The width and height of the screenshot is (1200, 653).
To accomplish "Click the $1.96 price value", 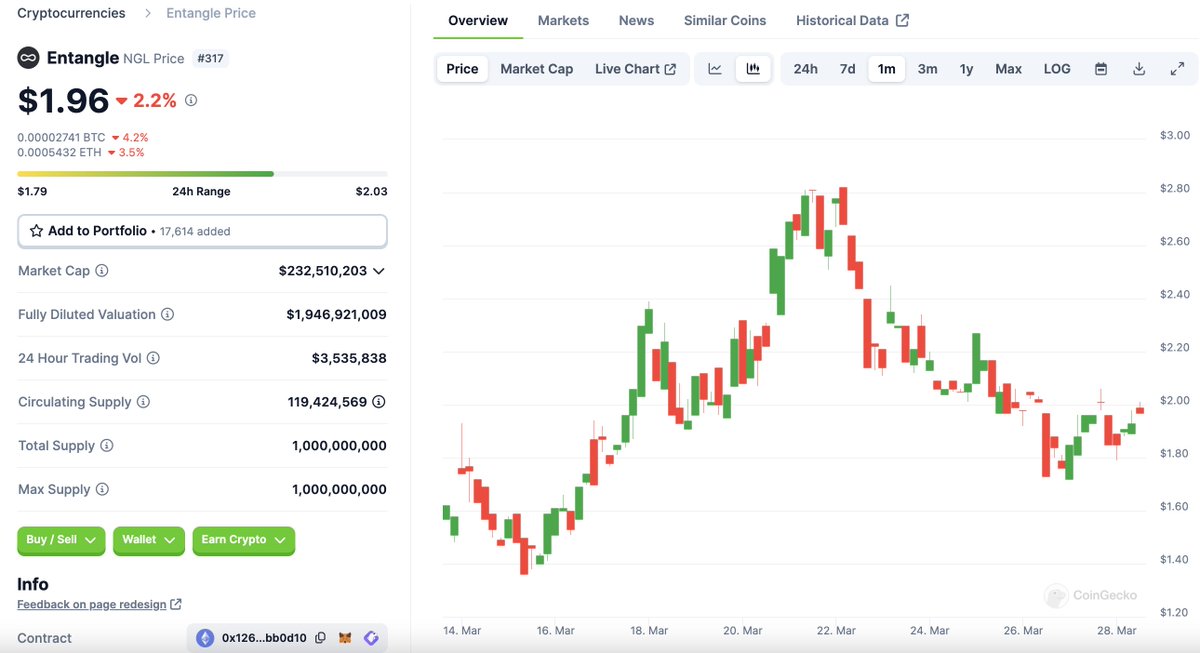I will [63, 100].
